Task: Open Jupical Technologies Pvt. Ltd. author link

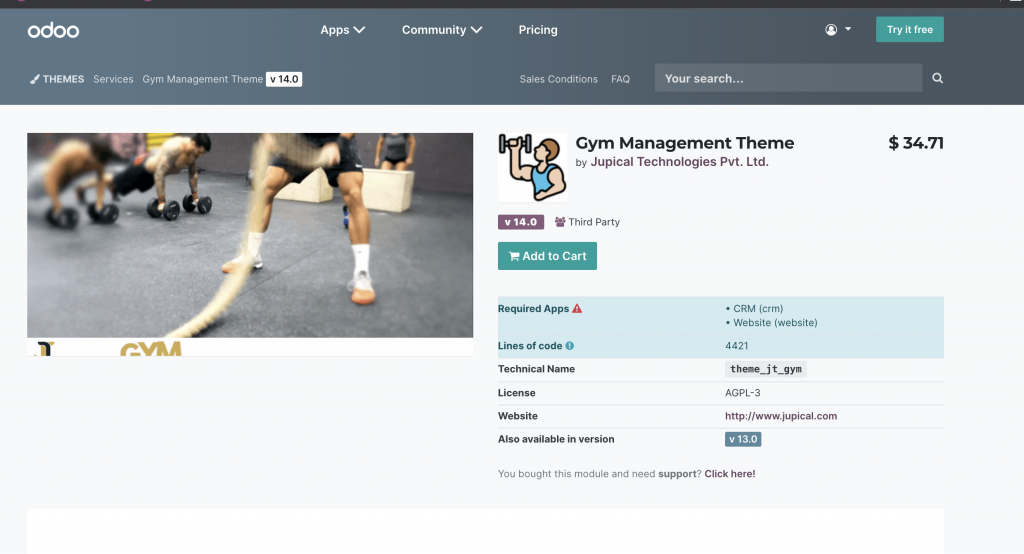Action: click(x=679, y=162)
